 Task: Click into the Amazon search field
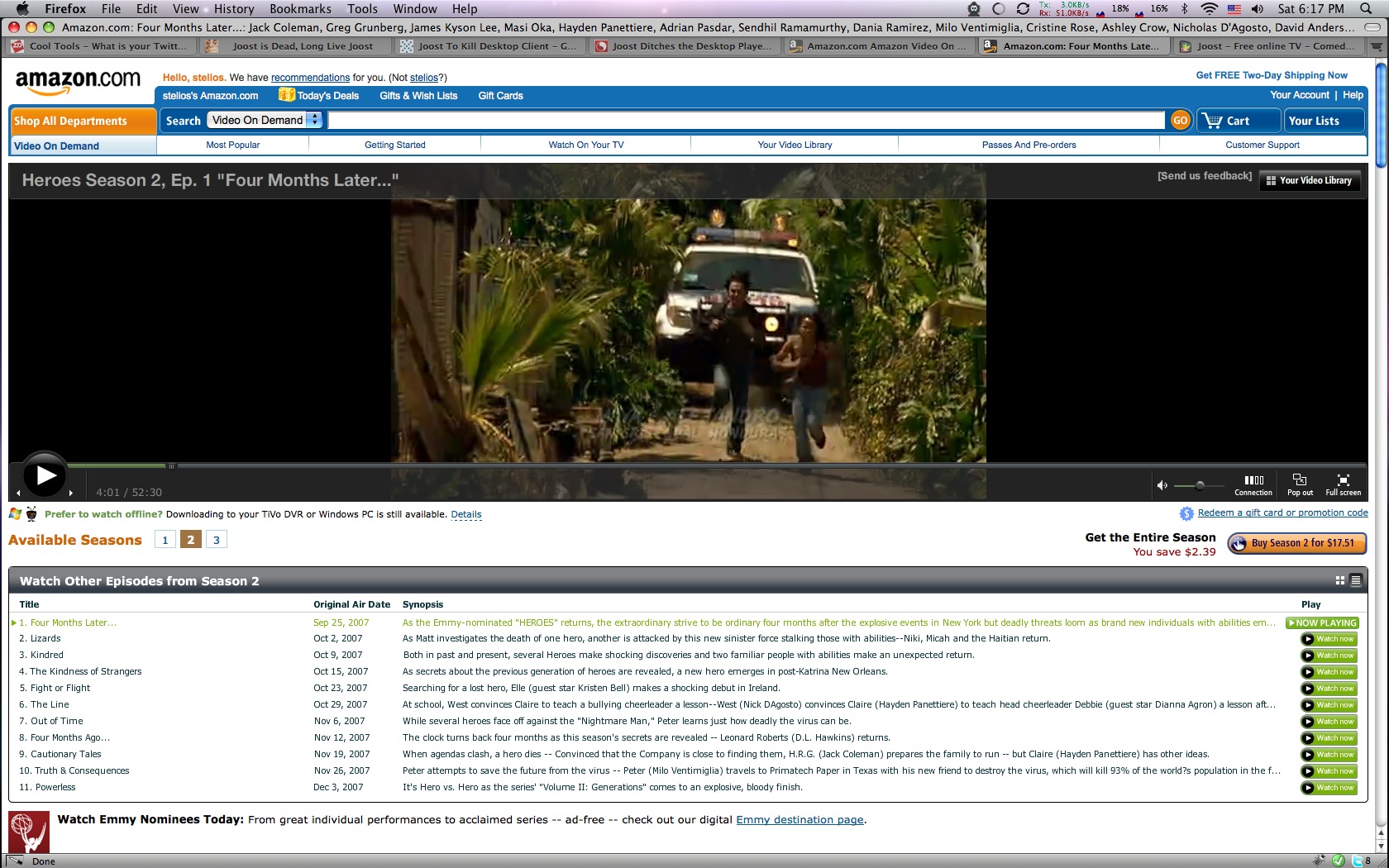pos(746,121)
